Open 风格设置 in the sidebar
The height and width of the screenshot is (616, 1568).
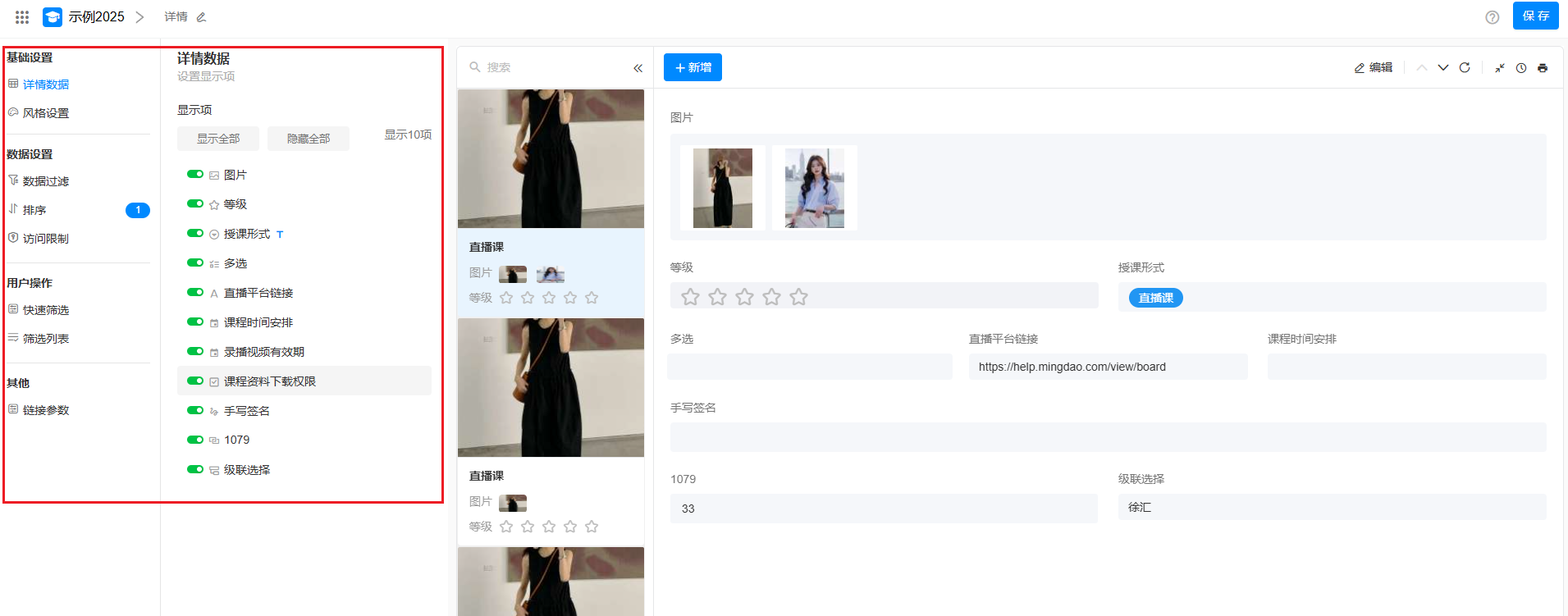coord(46,113)
